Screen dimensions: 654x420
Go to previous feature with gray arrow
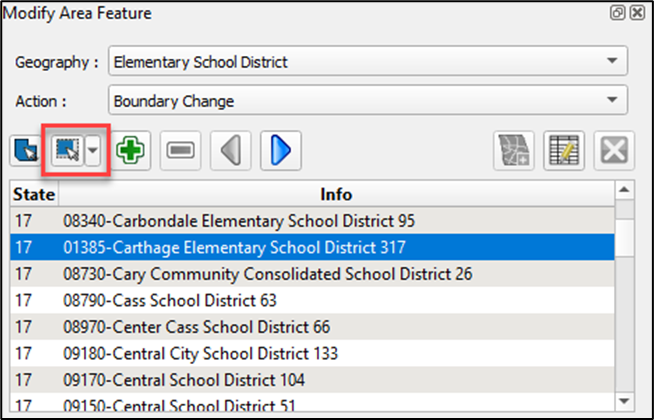pos(232,151)
